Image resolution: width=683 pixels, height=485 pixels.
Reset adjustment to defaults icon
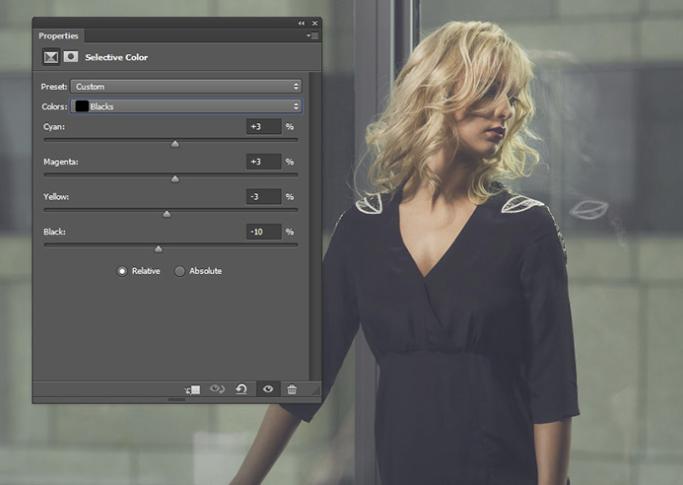pyautogui.click(x=241, y=389)
